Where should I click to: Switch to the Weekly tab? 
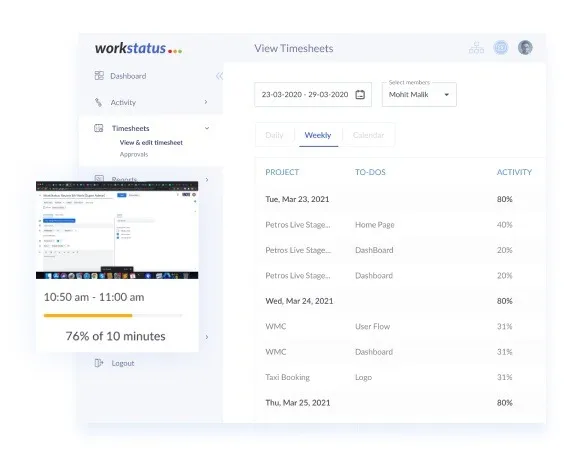318,135
